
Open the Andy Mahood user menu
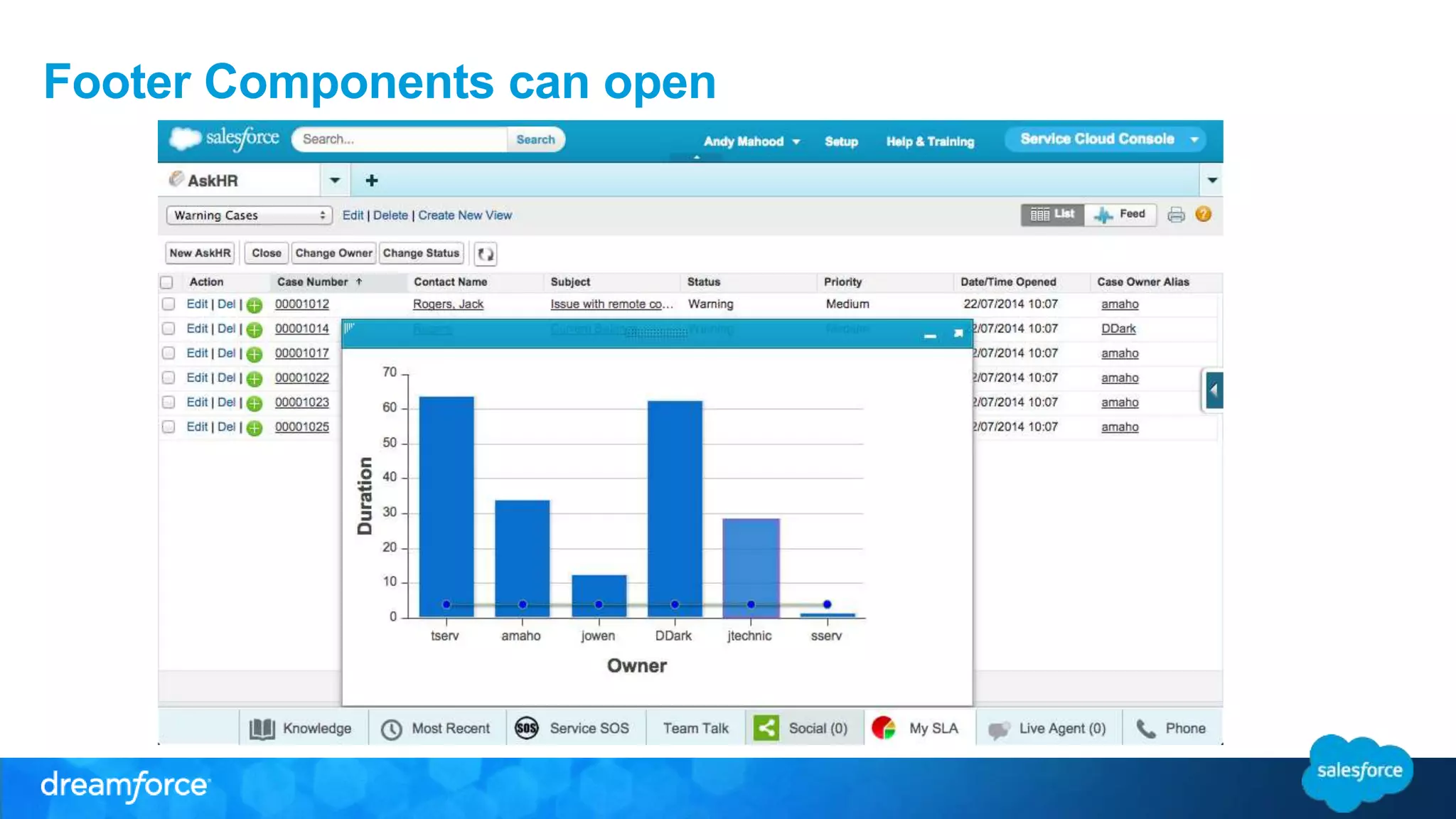click(x=751, y=141)
